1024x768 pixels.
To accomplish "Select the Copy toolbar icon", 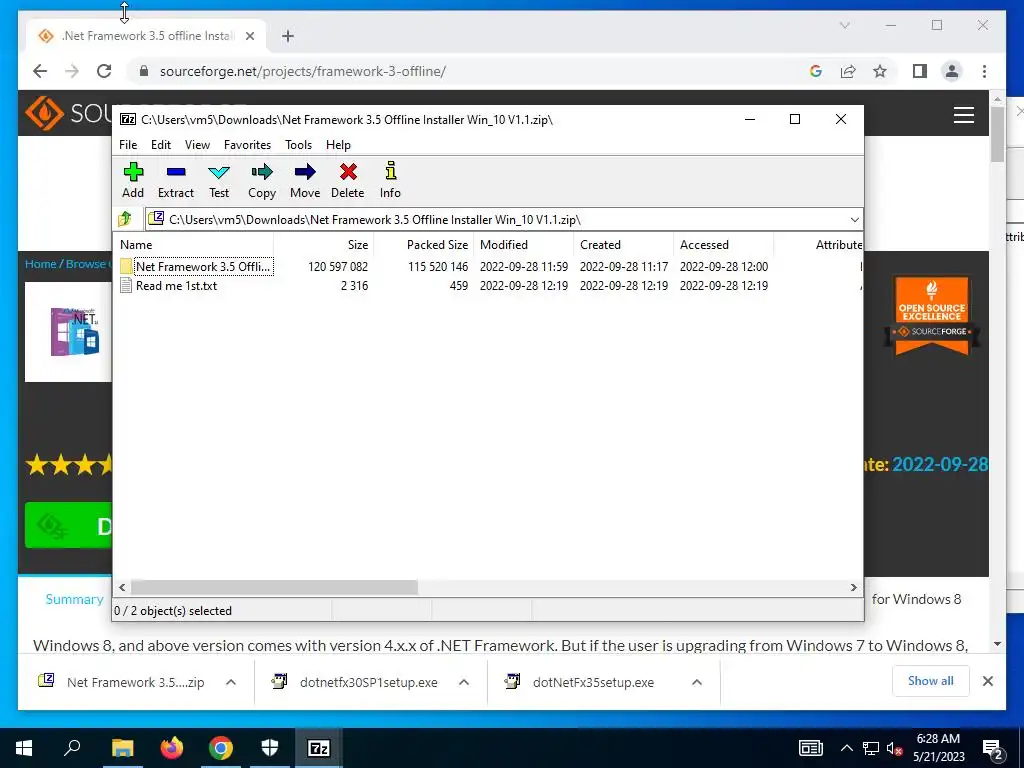I will 262,180.
